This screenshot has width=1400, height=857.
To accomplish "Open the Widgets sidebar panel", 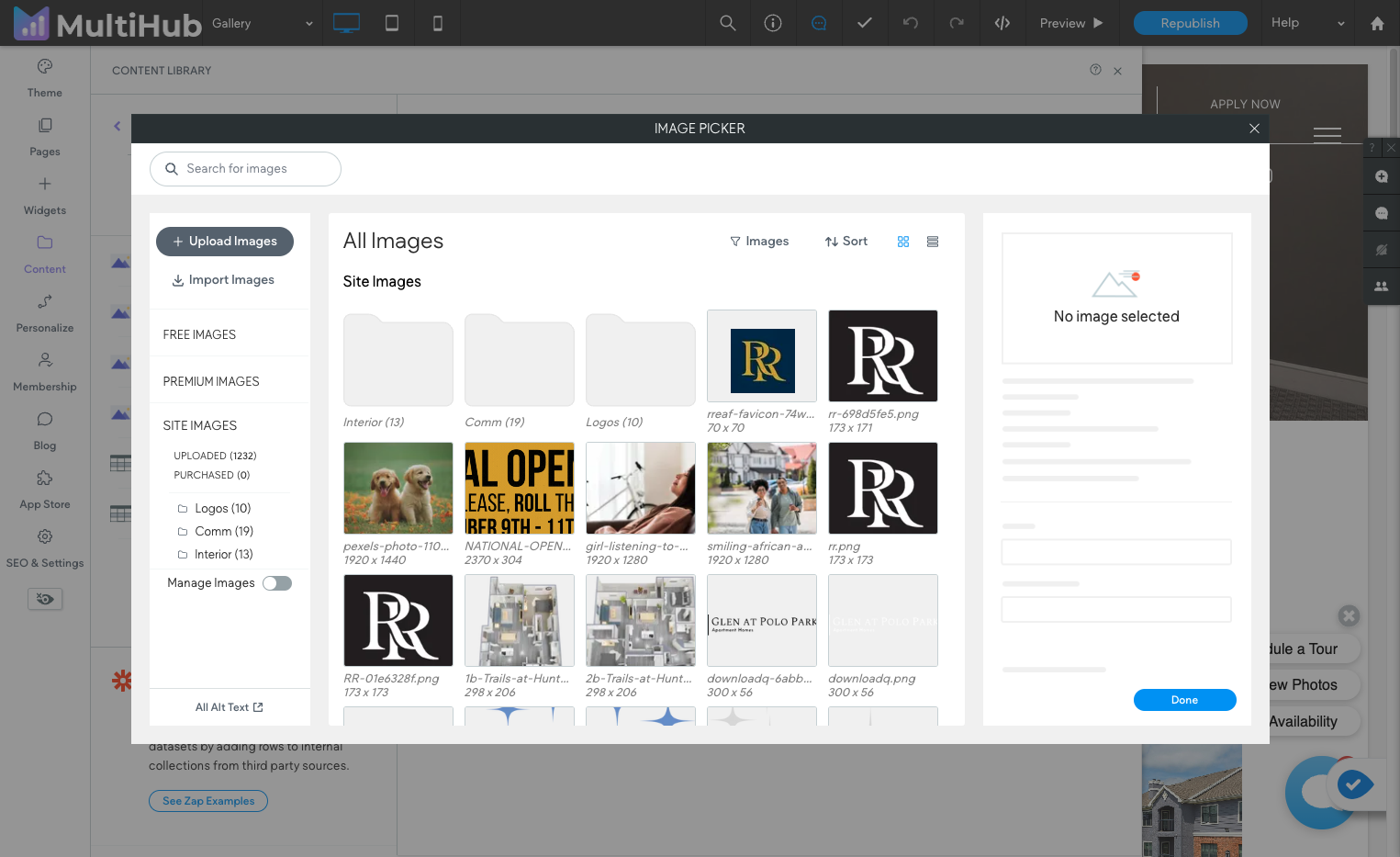I will click(x=45, y=196).
